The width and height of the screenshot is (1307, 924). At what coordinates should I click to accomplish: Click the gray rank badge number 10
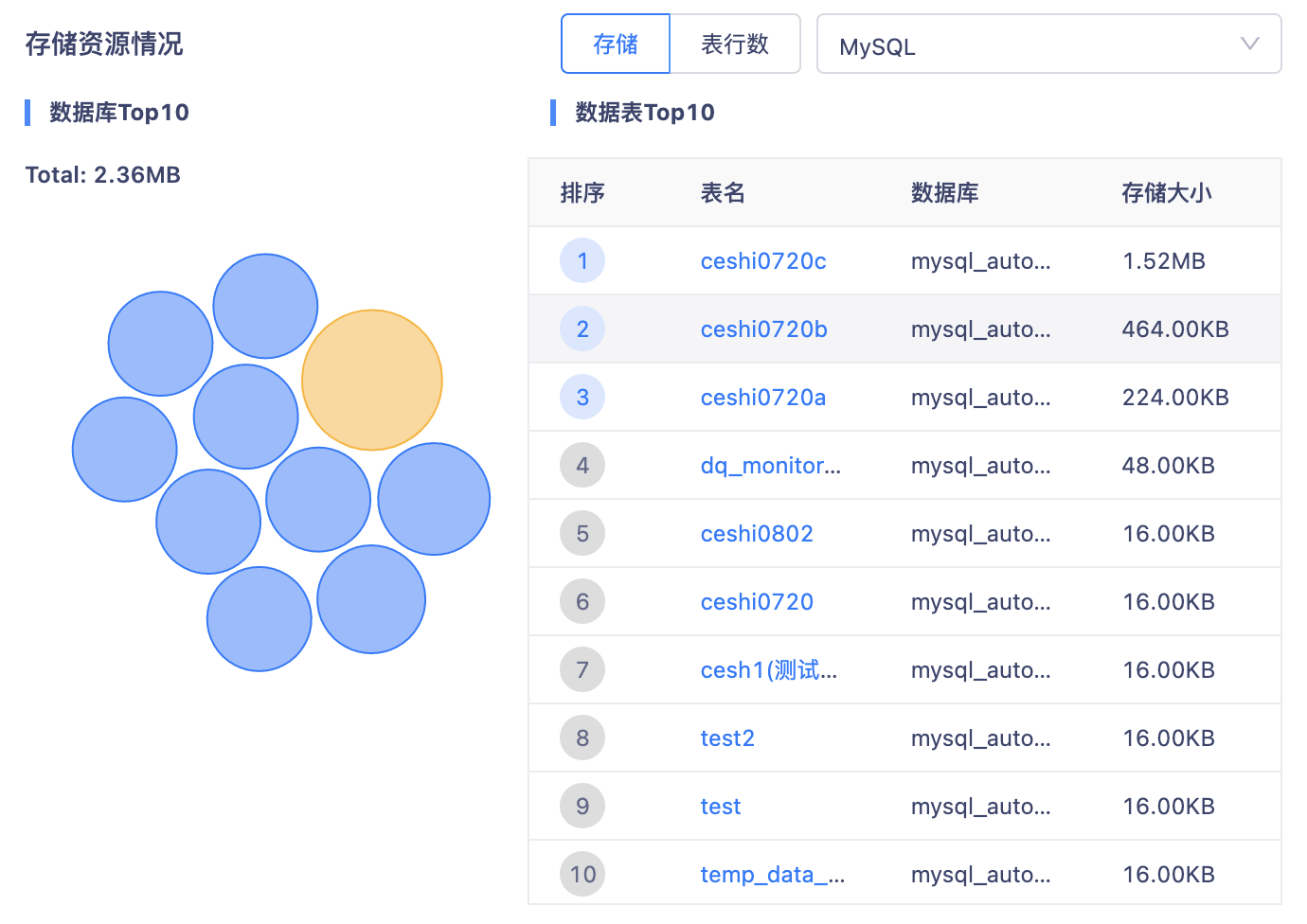(582, 875)
